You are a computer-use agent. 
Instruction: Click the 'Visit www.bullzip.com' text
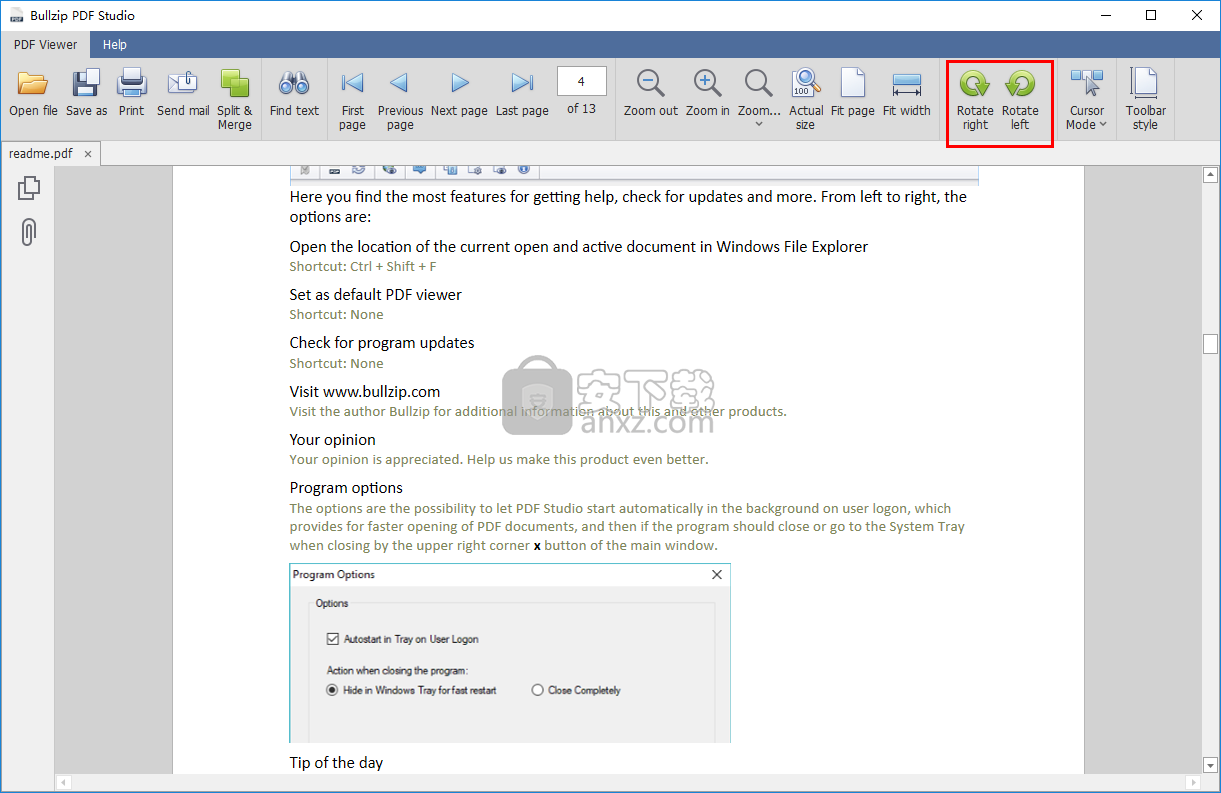pos(365,392)
